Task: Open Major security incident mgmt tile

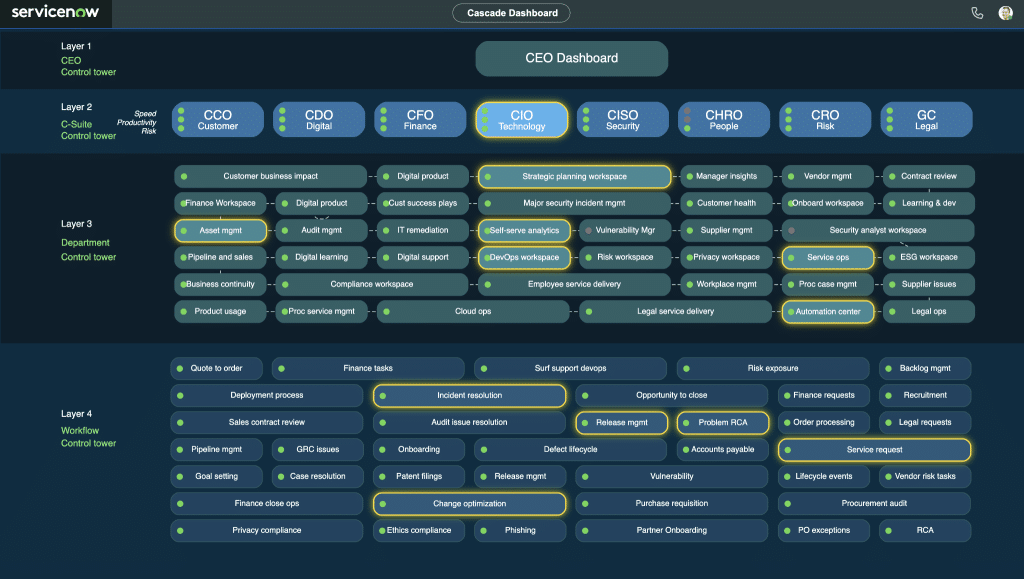Action: pos(574,203)
